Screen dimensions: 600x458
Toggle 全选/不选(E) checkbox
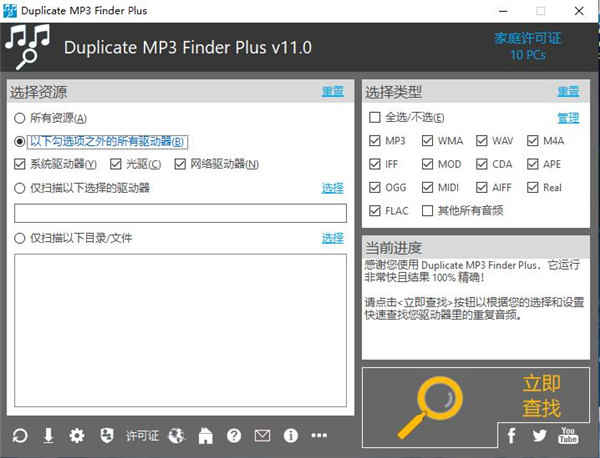375,117
